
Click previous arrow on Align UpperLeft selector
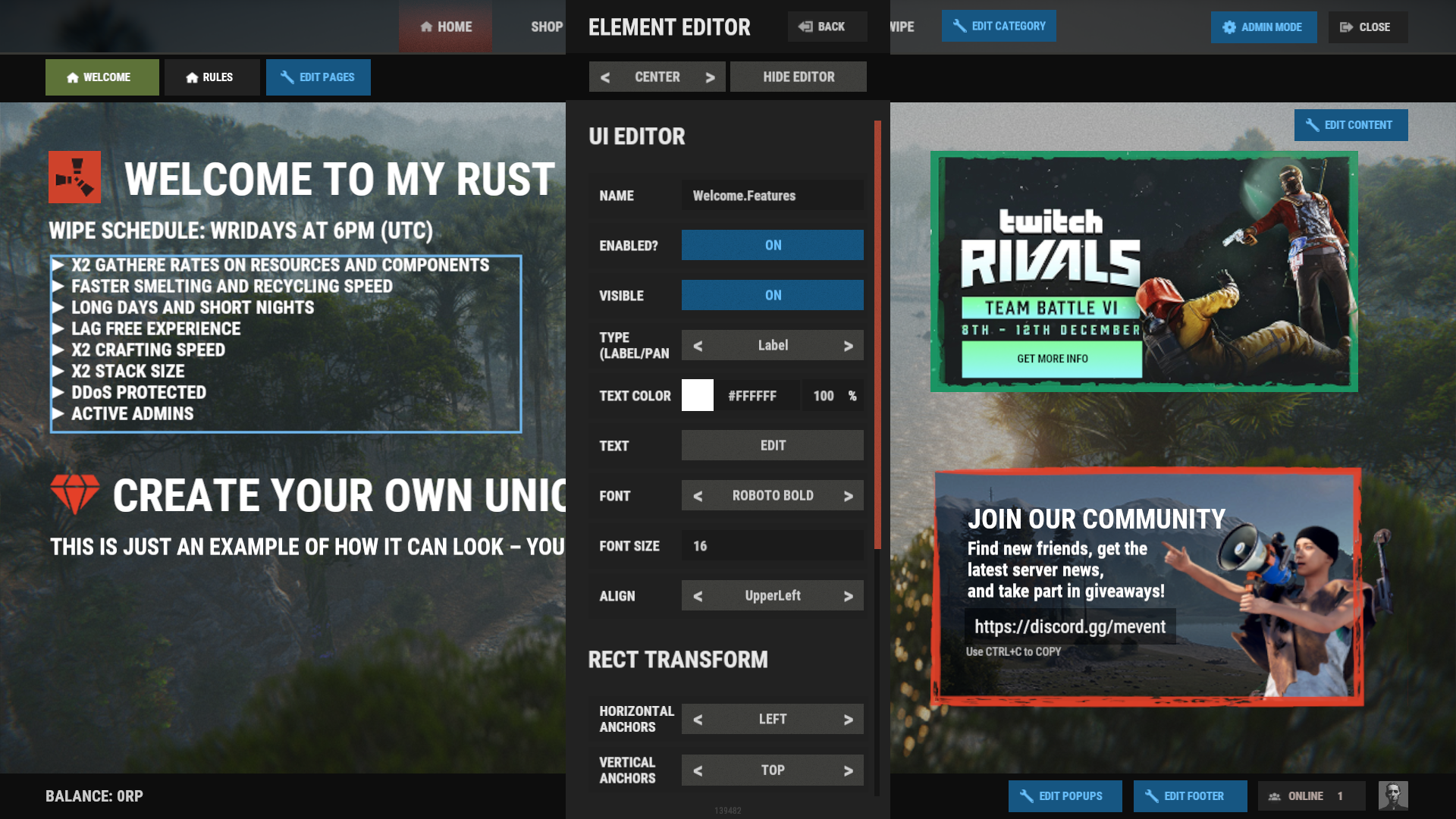coord(698,596)
